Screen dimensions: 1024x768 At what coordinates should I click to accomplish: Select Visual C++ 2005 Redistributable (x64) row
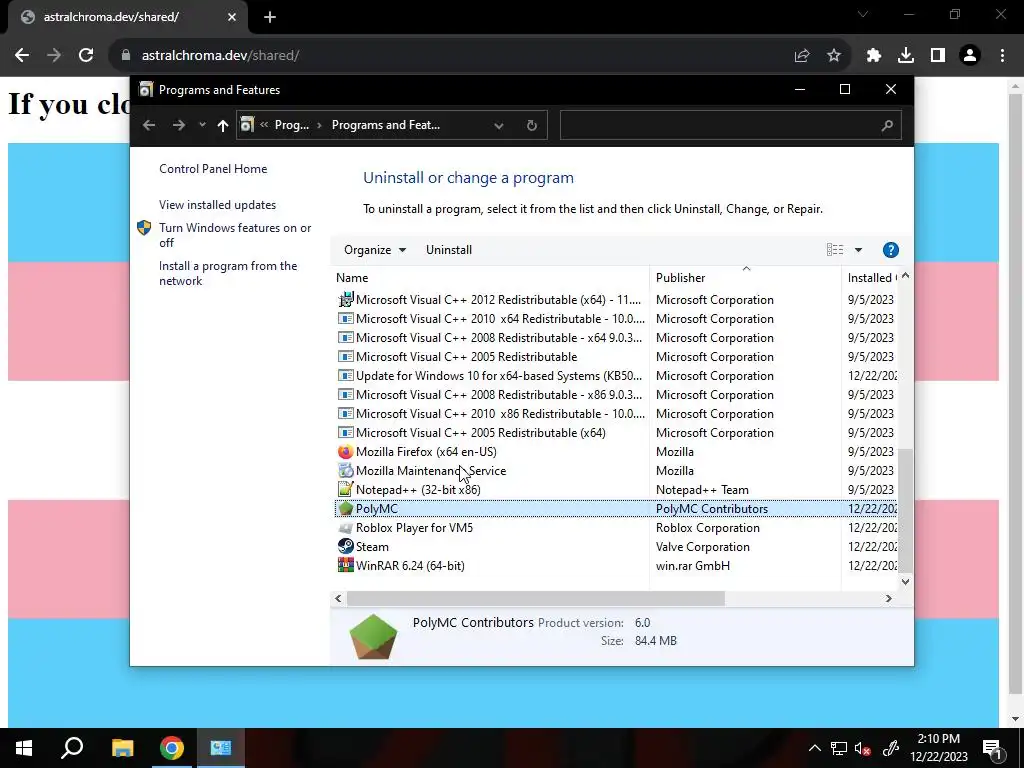616,433
